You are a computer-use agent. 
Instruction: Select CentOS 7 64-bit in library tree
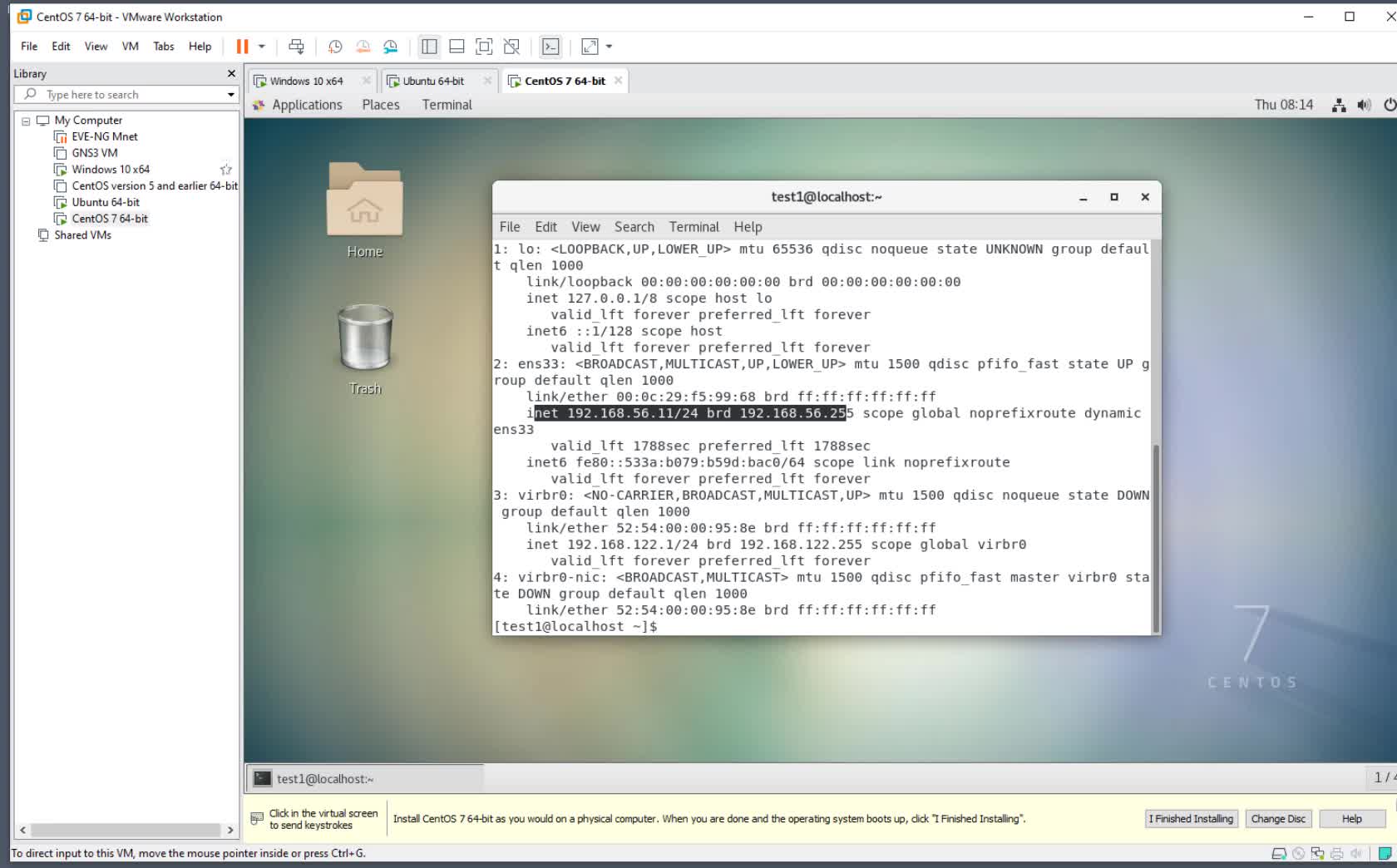[109, 219]
